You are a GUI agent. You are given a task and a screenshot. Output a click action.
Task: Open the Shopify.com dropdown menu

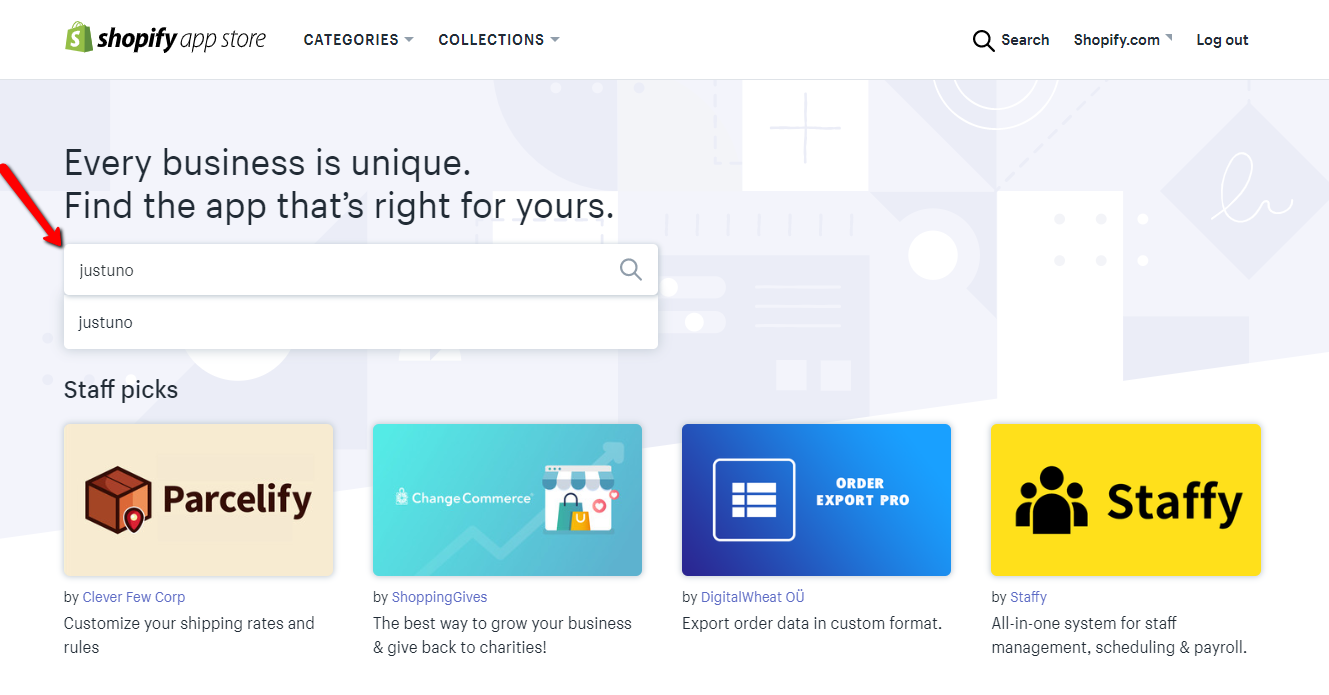tap(1122, 39)
